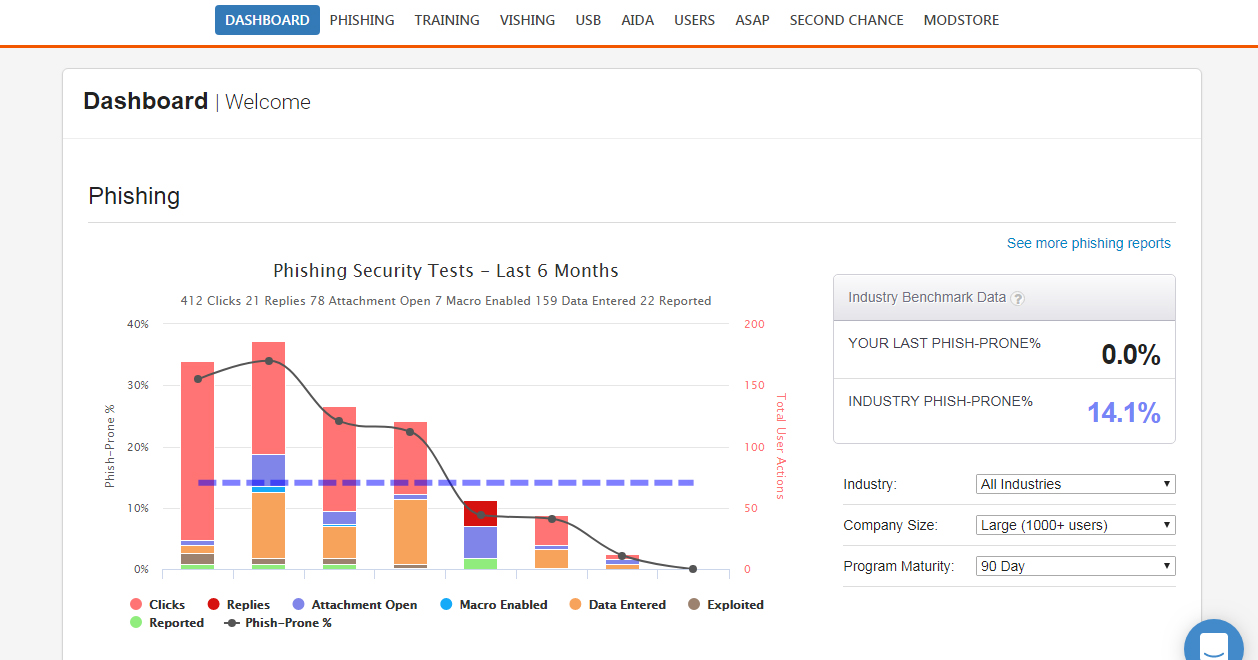Image resolution: width=1258 pixels, height=660 pixels.
Task: Toggle Clicks series in chart legend
Action: (158, 605)
